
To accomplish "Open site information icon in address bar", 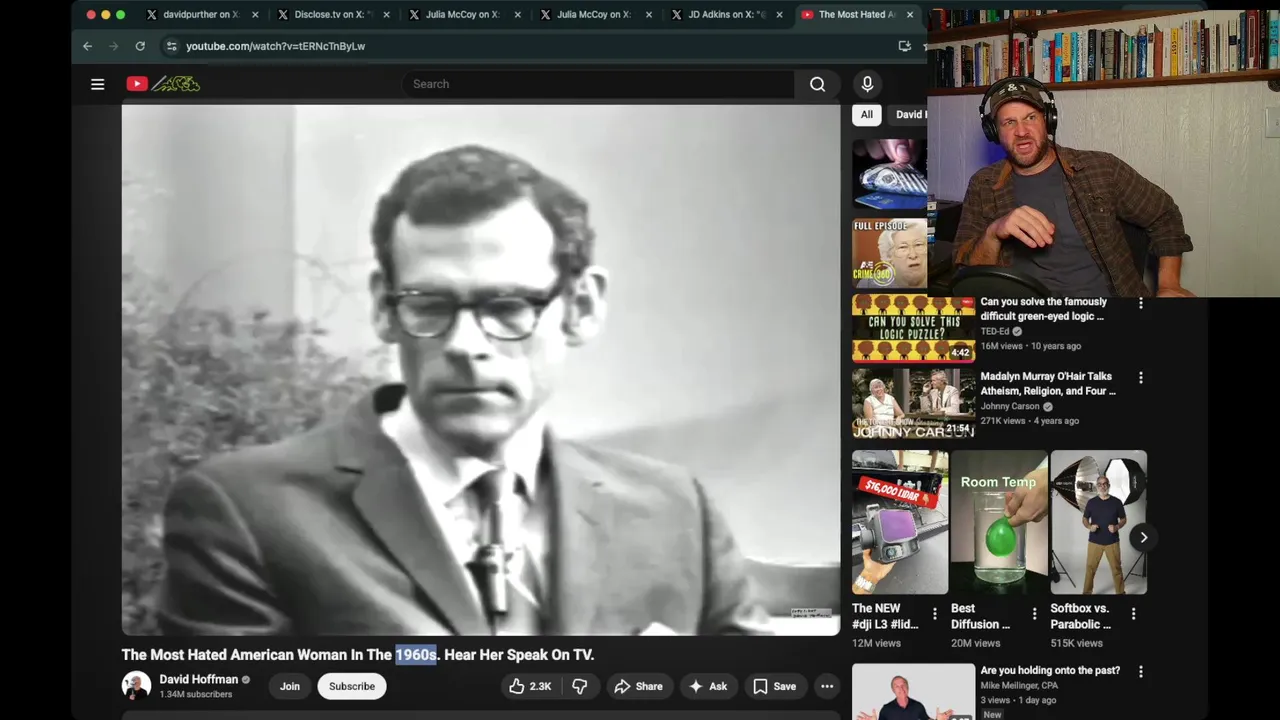I will (x=171, y=46).
